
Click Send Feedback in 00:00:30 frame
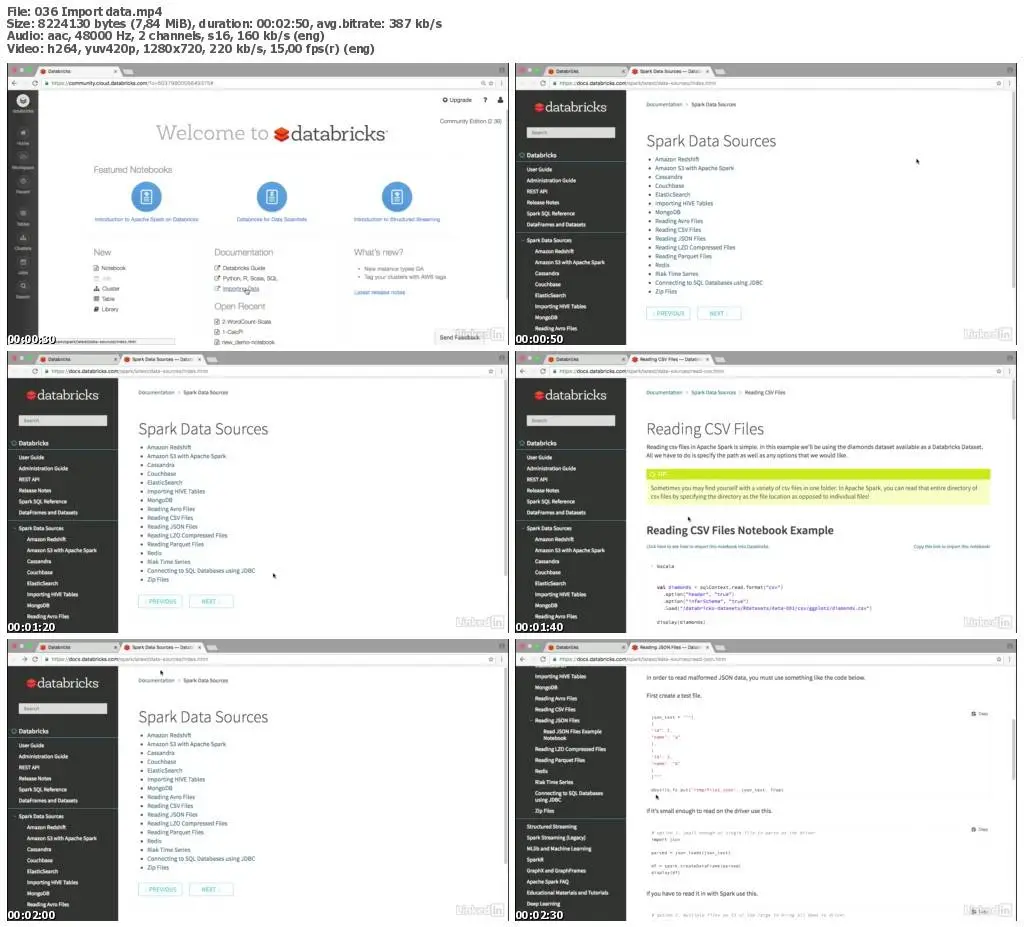coord(460,338)
